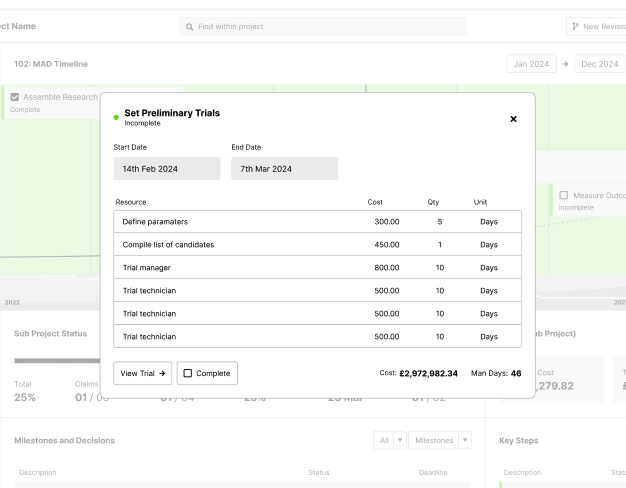Click the Find within project search field
626x488 pixels.
[322, 26]
